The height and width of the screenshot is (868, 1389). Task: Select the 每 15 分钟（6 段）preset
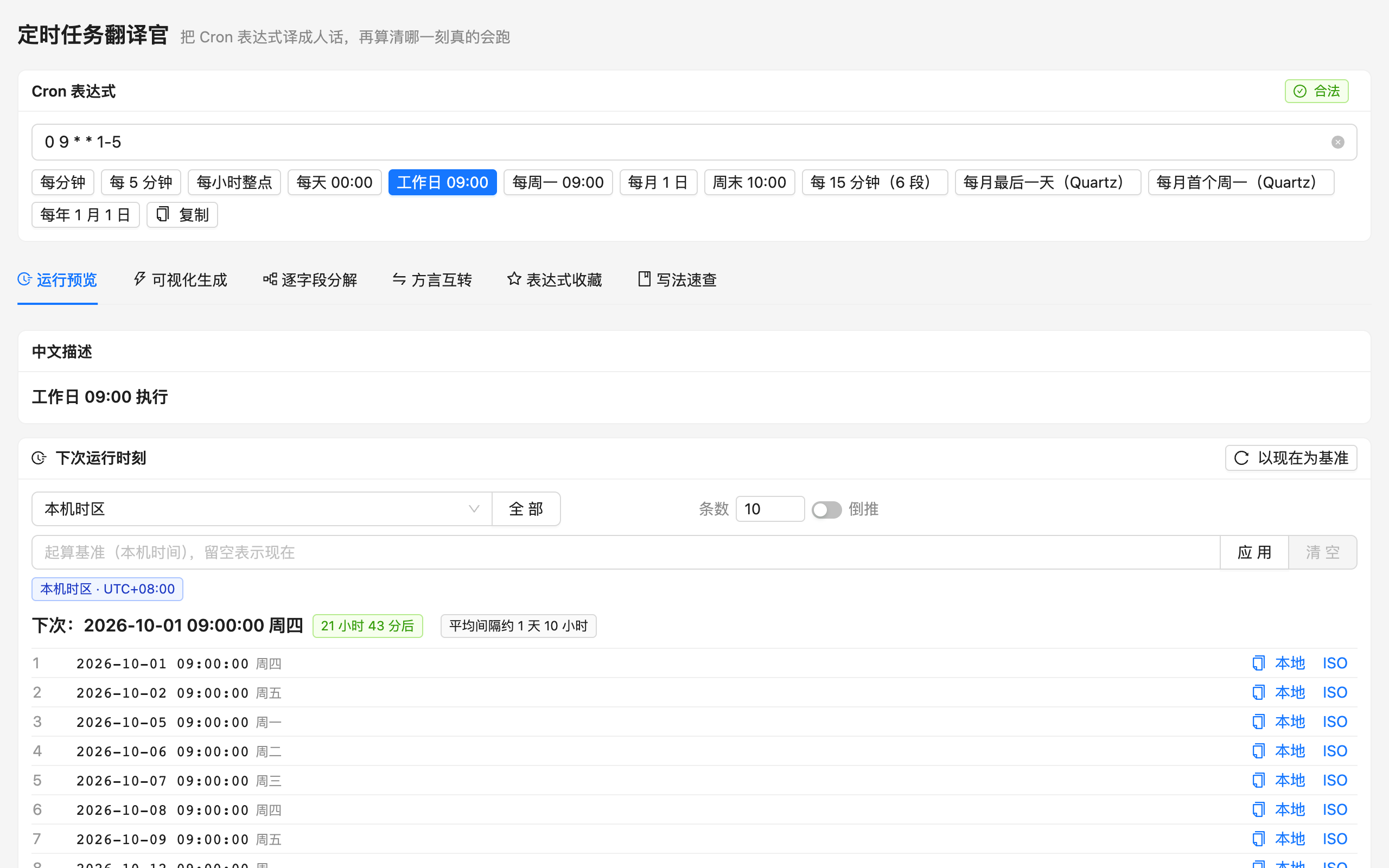(875, 183)
